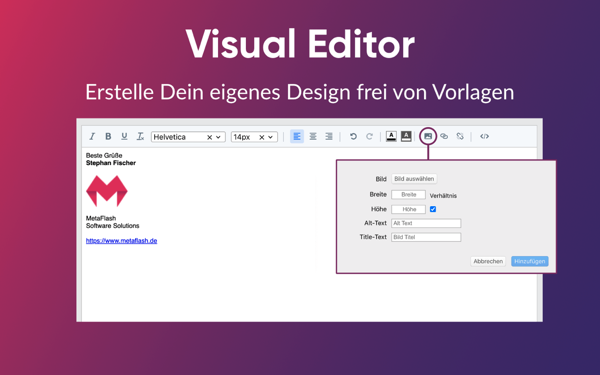Image resolution: width=600 pixels, height=375 pixels.
Task: Choose text color swatch
Action: 391,136
